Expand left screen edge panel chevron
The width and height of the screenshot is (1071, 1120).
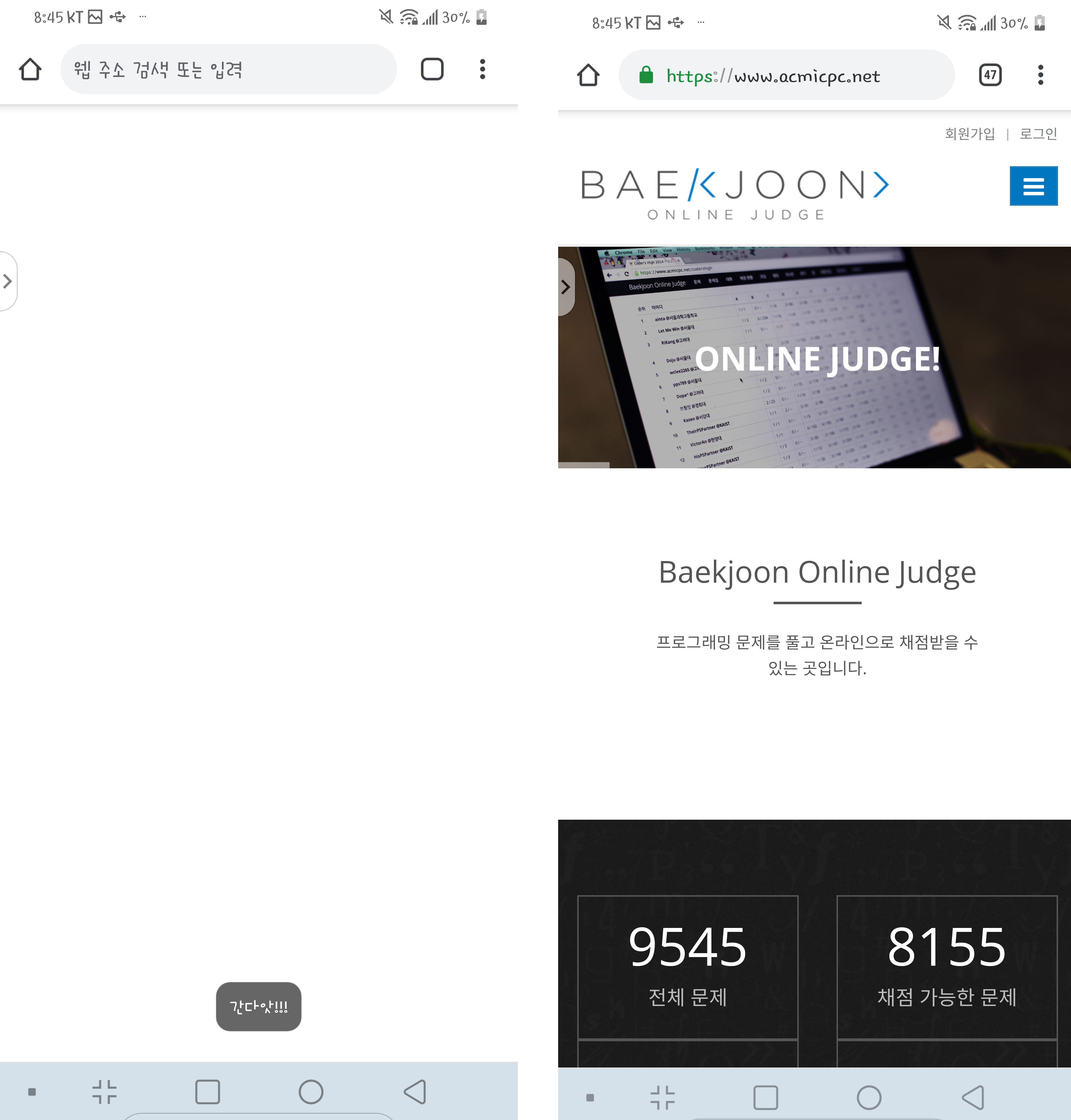8,281
